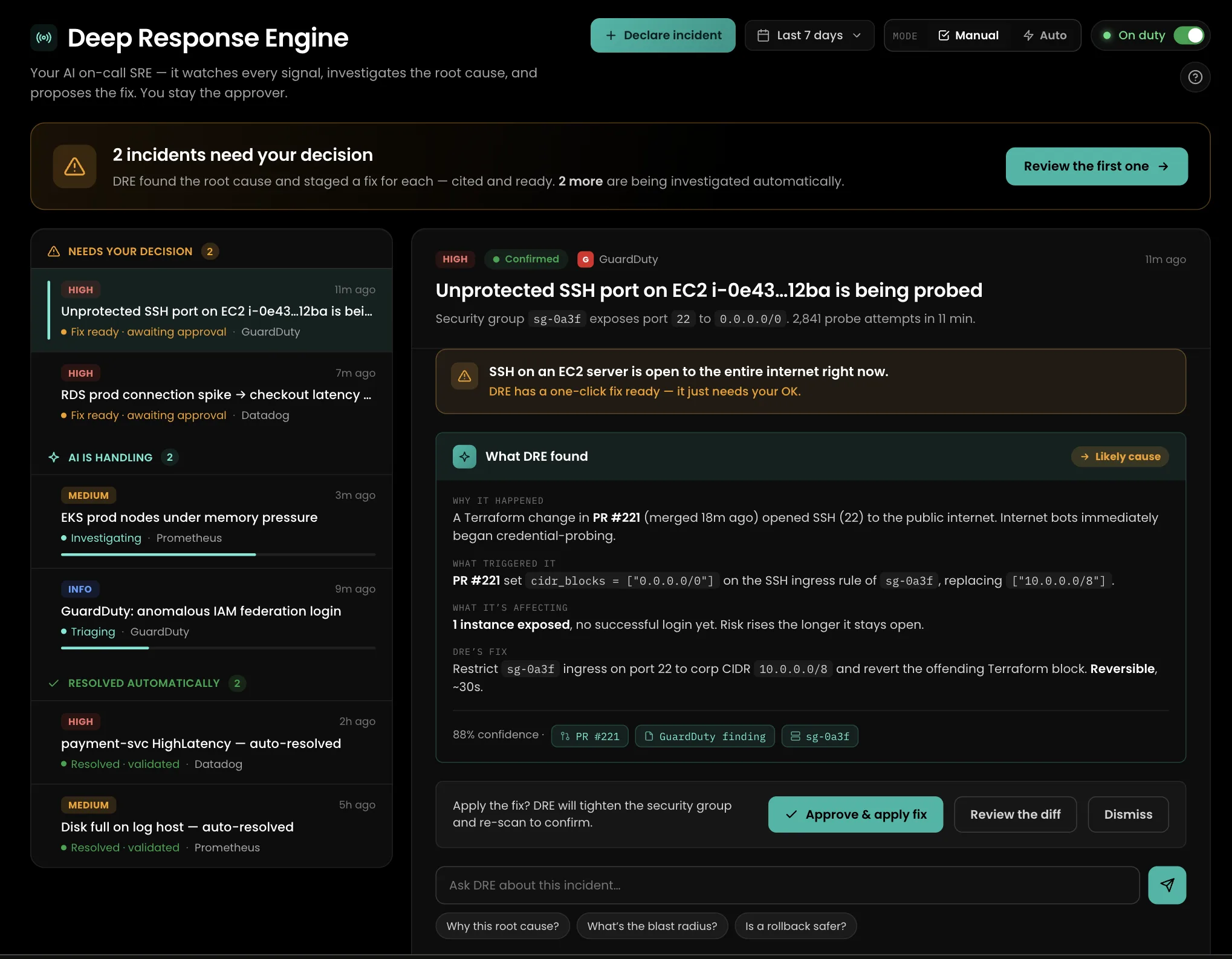Click the Ask DRE about this incident field
This screenshot has width=1232, height=959.
click(787, 885)
